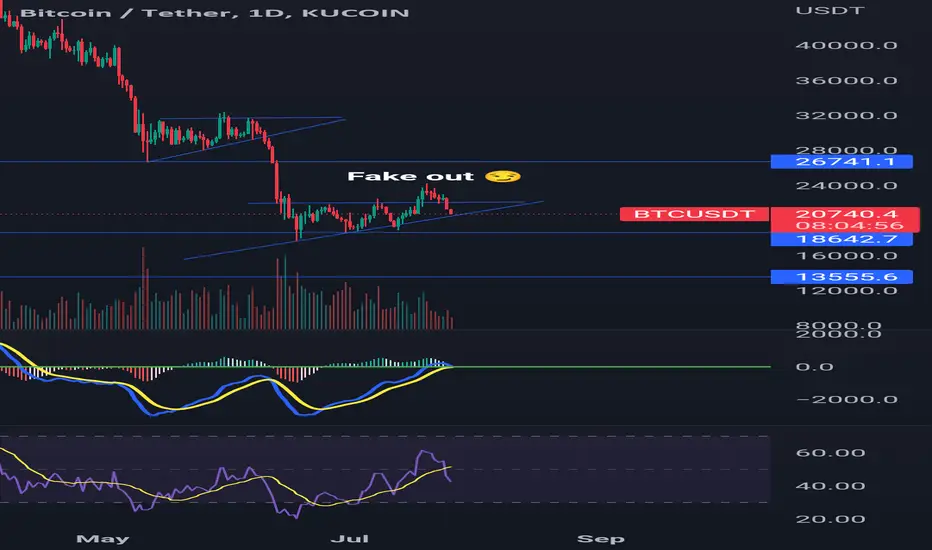This screenshot has height=550, width=932.
Task: Click the RSI 60.00 axis label
Action: tap(830, 453)
